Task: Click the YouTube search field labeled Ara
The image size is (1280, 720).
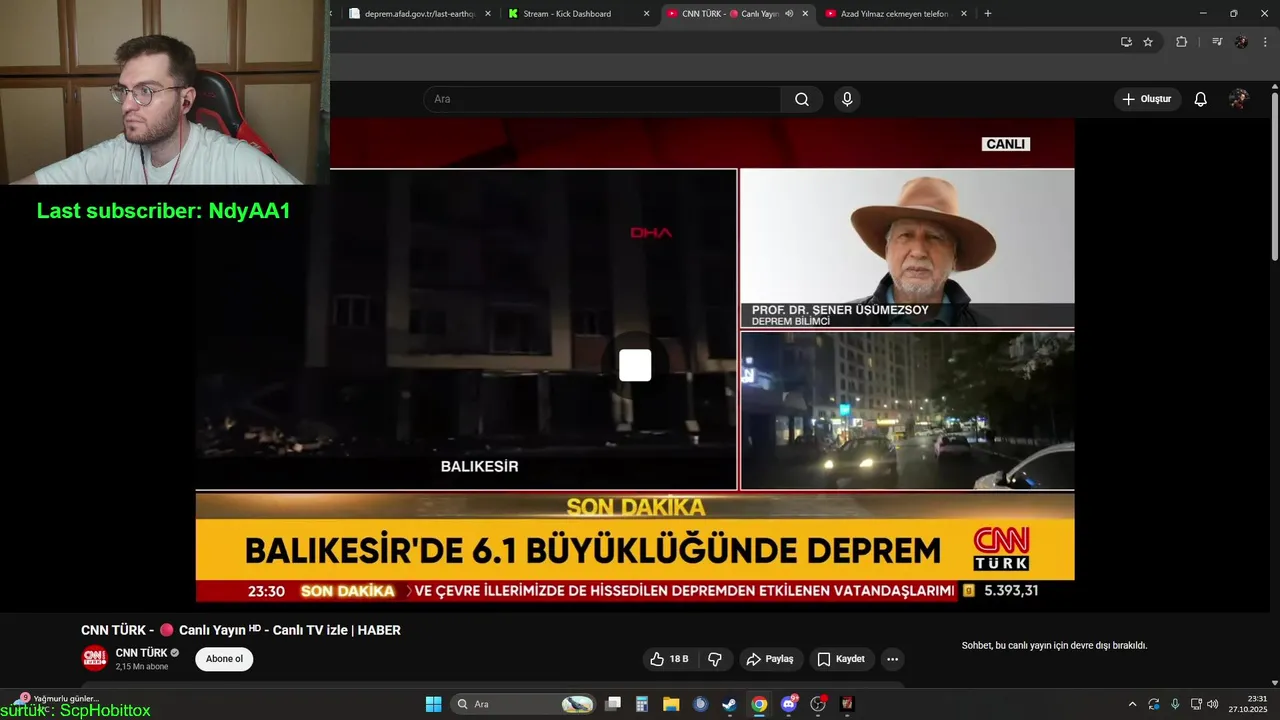Action: (602, 99)
